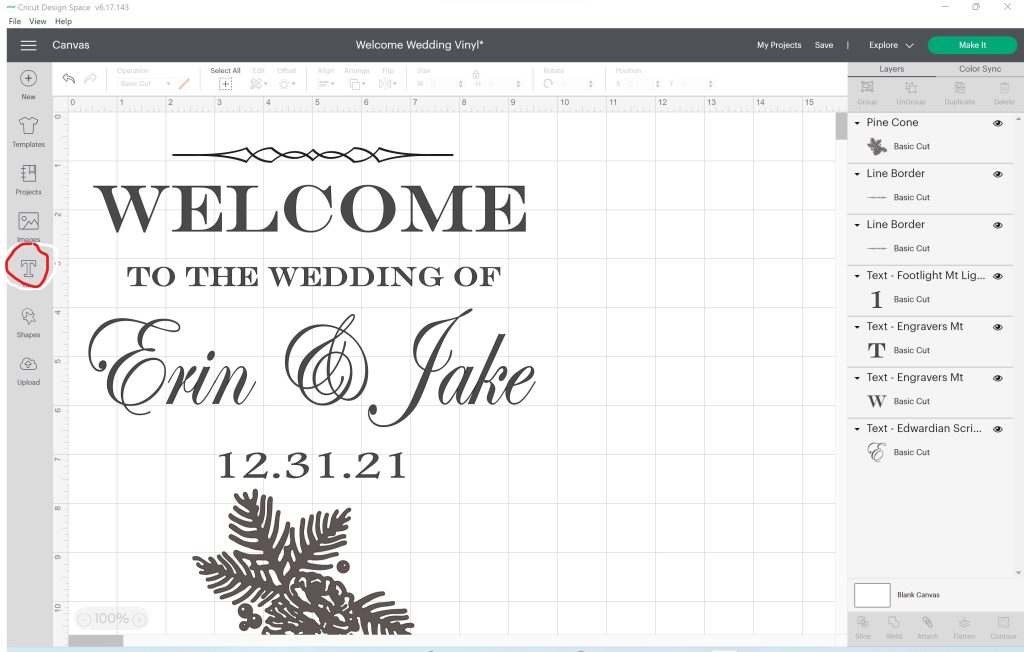This screenshot has width=1024, height=652.
Task: Open the Explore machine dropdown
Action: 891,45
